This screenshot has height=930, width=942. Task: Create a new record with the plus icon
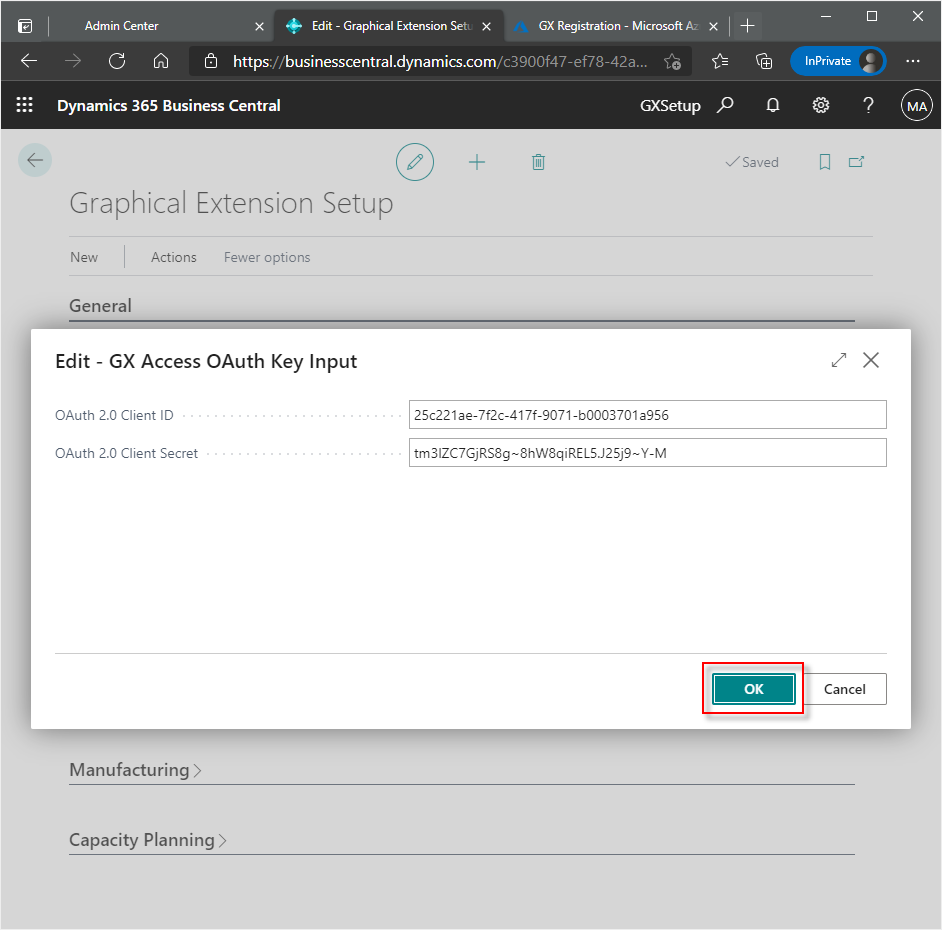click(477, 162)
